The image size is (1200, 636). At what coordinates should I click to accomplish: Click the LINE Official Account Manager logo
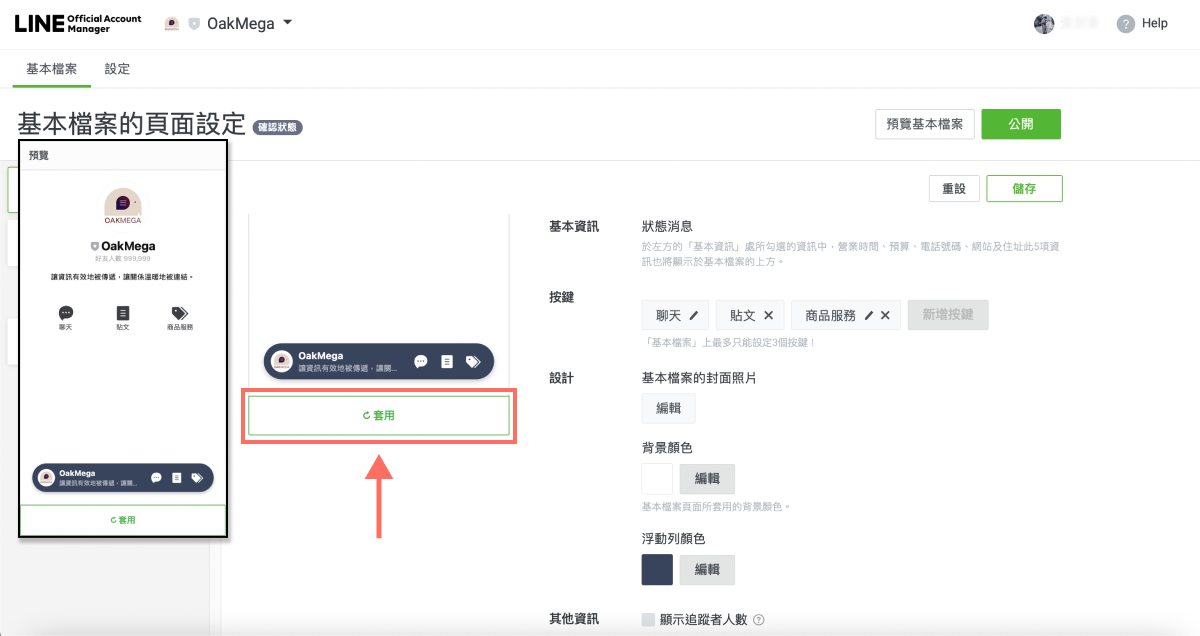pyautogui.click(x=78, y=24)
